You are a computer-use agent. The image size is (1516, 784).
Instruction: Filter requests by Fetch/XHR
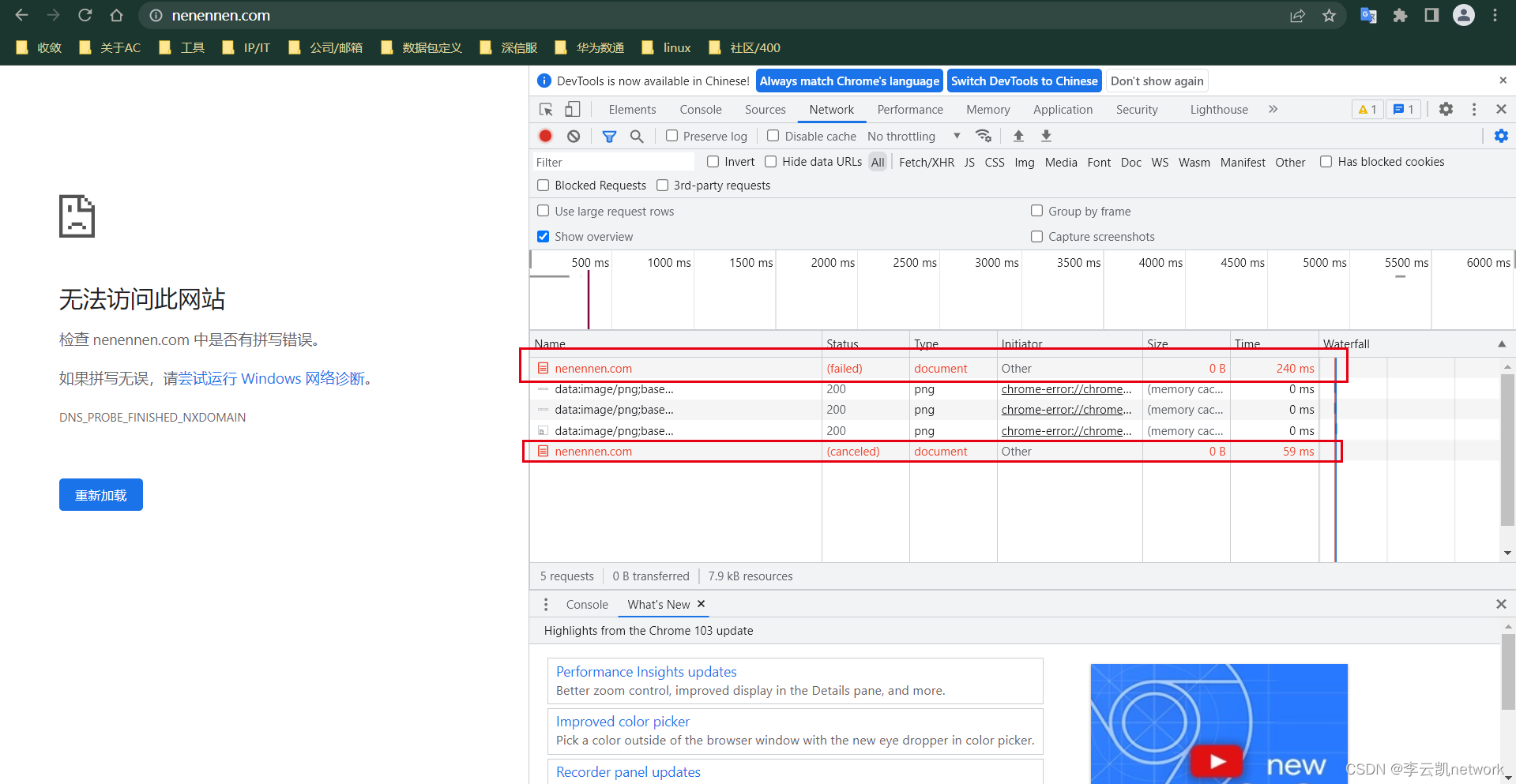[926, 162]
